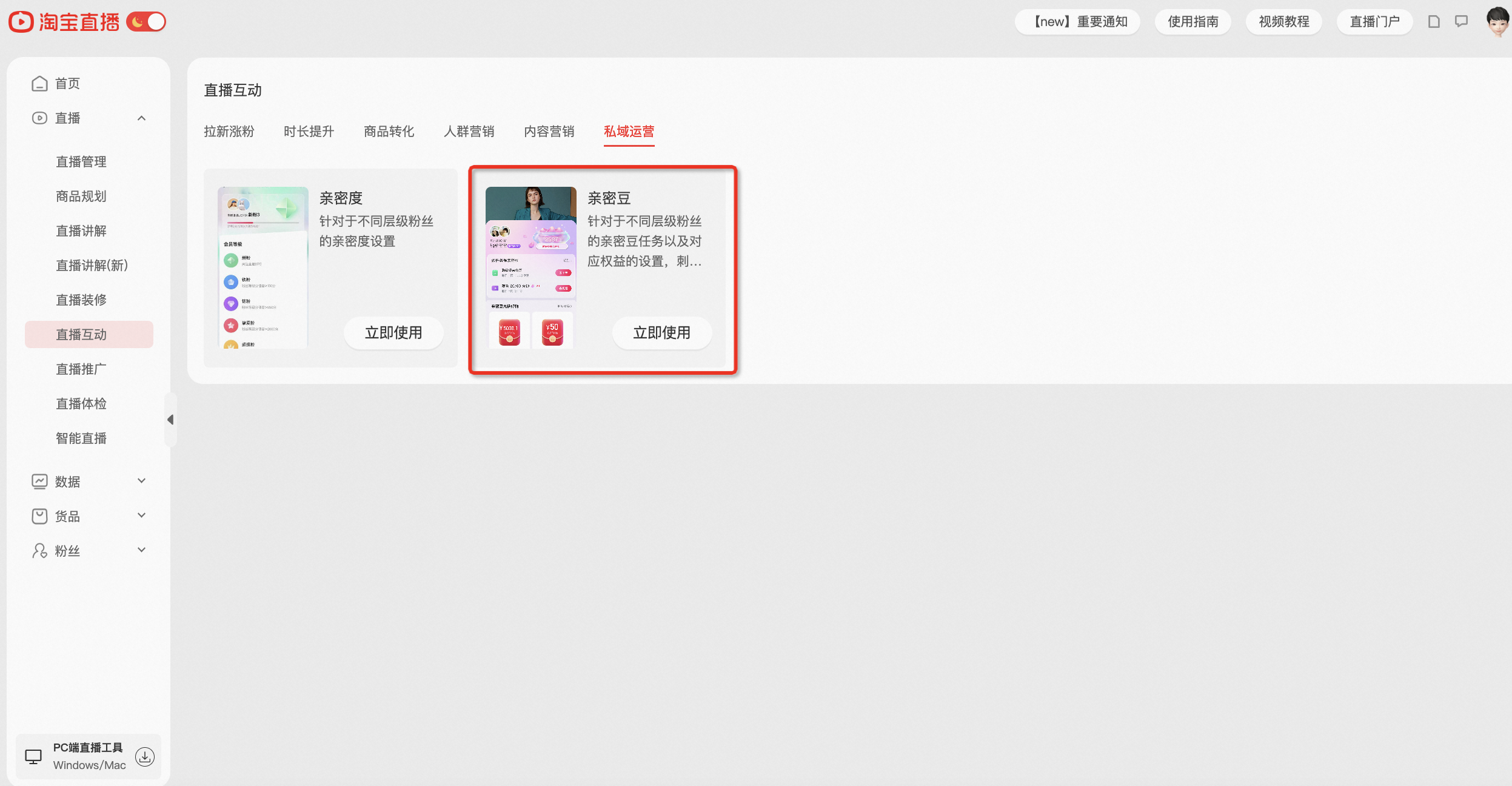The width and height of the screenshot is (1512, 786).
Task: Select the 私域运营 tab
Action: coord(629,132)
